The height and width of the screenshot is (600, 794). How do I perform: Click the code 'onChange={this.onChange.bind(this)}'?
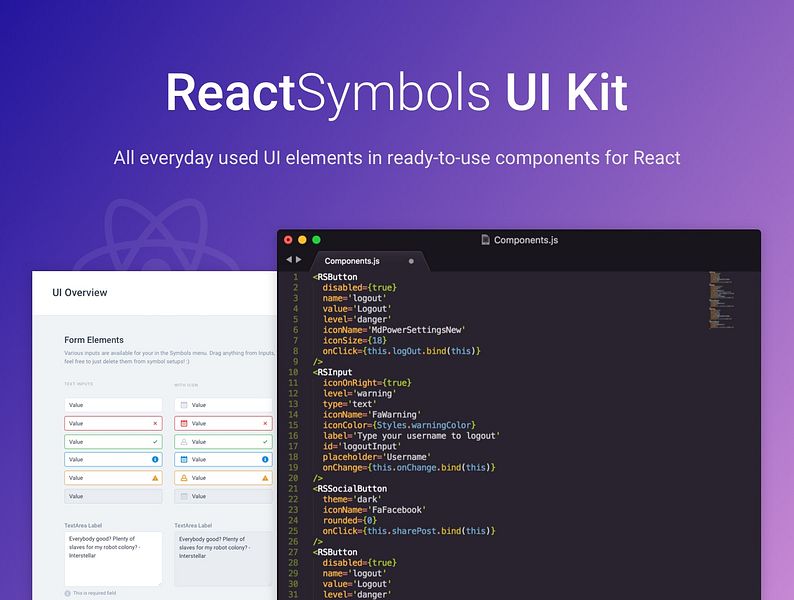pos(409,468)
